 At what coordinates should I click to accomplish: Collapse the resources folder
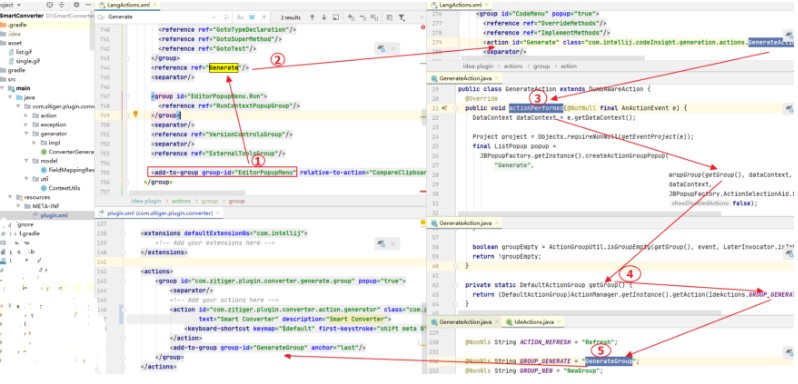(x=9, y=197)
